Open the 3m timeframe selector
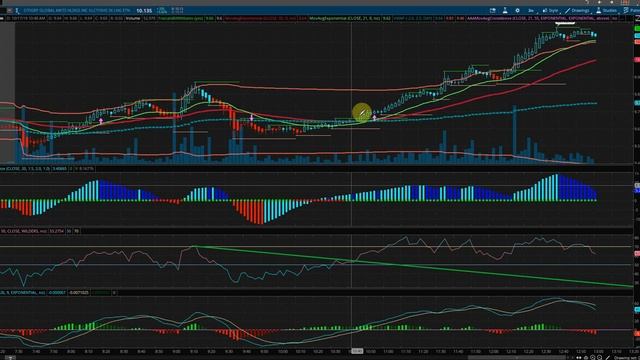The image size is (640, 360). 531,10
